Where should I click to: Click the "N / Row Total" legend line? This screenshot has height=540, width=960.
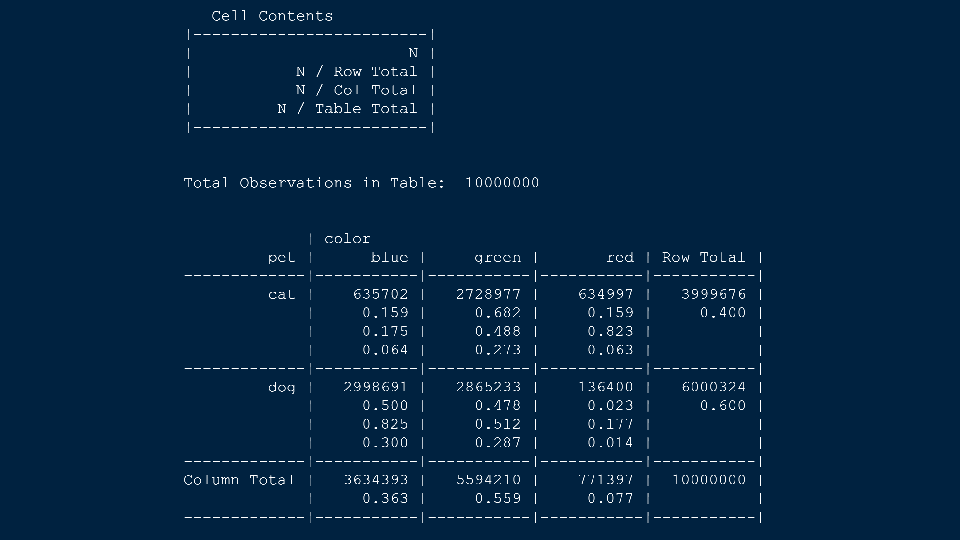point(356,72)
